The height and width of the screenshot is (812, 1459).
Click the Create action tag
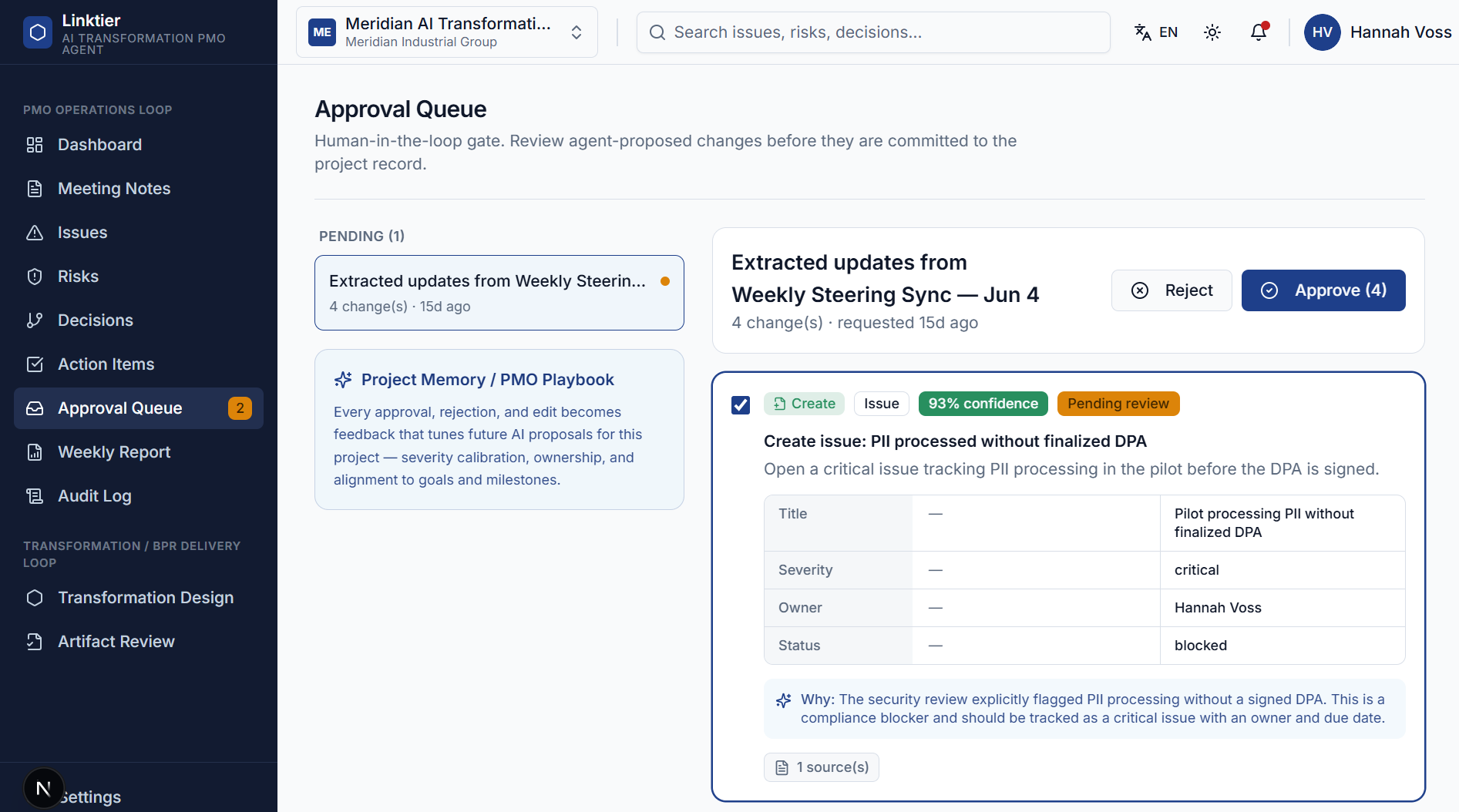(805, 404)
